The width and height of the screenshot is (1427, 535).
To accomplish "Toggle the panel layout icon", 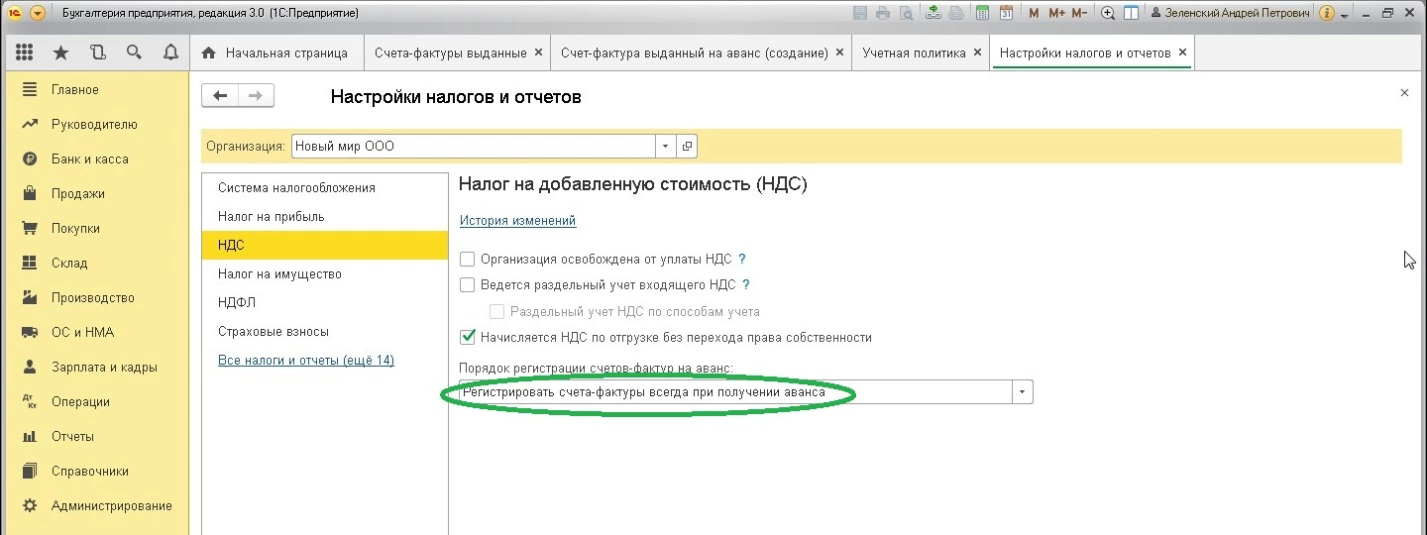I will (1131, 14).
